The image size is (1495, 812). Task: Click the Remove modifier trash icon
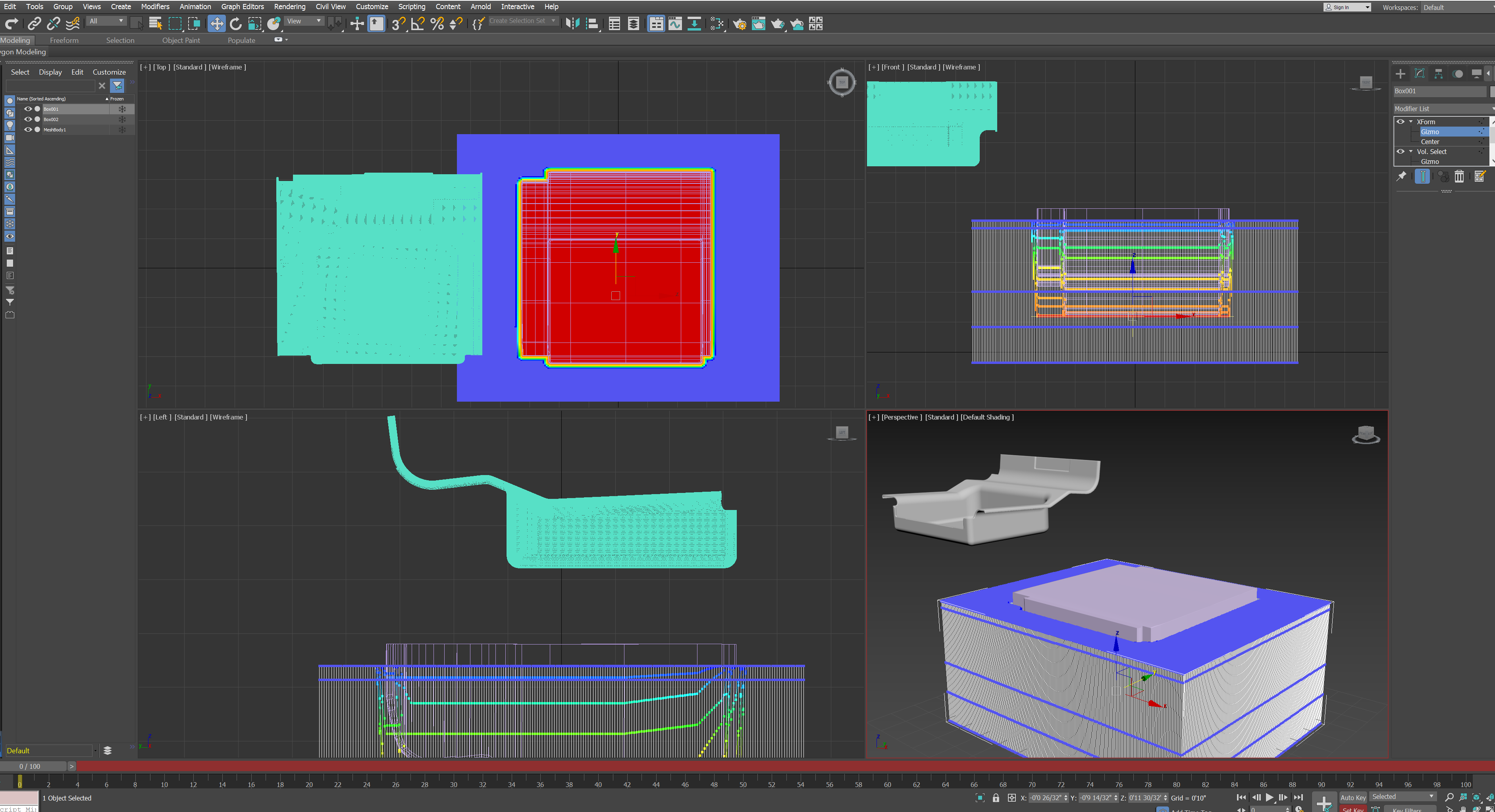(1459, 177)
